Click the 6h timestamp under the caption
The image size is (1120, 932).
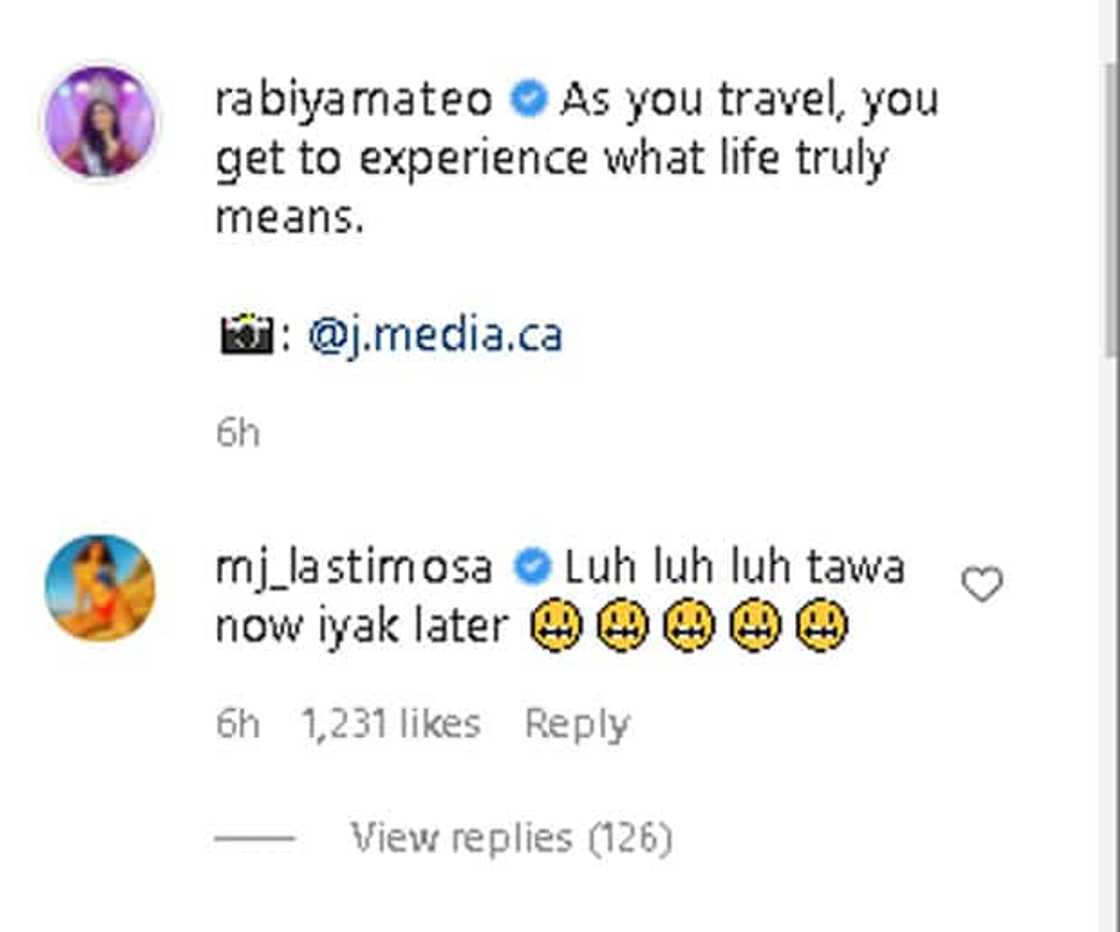(x=237, y=433)
